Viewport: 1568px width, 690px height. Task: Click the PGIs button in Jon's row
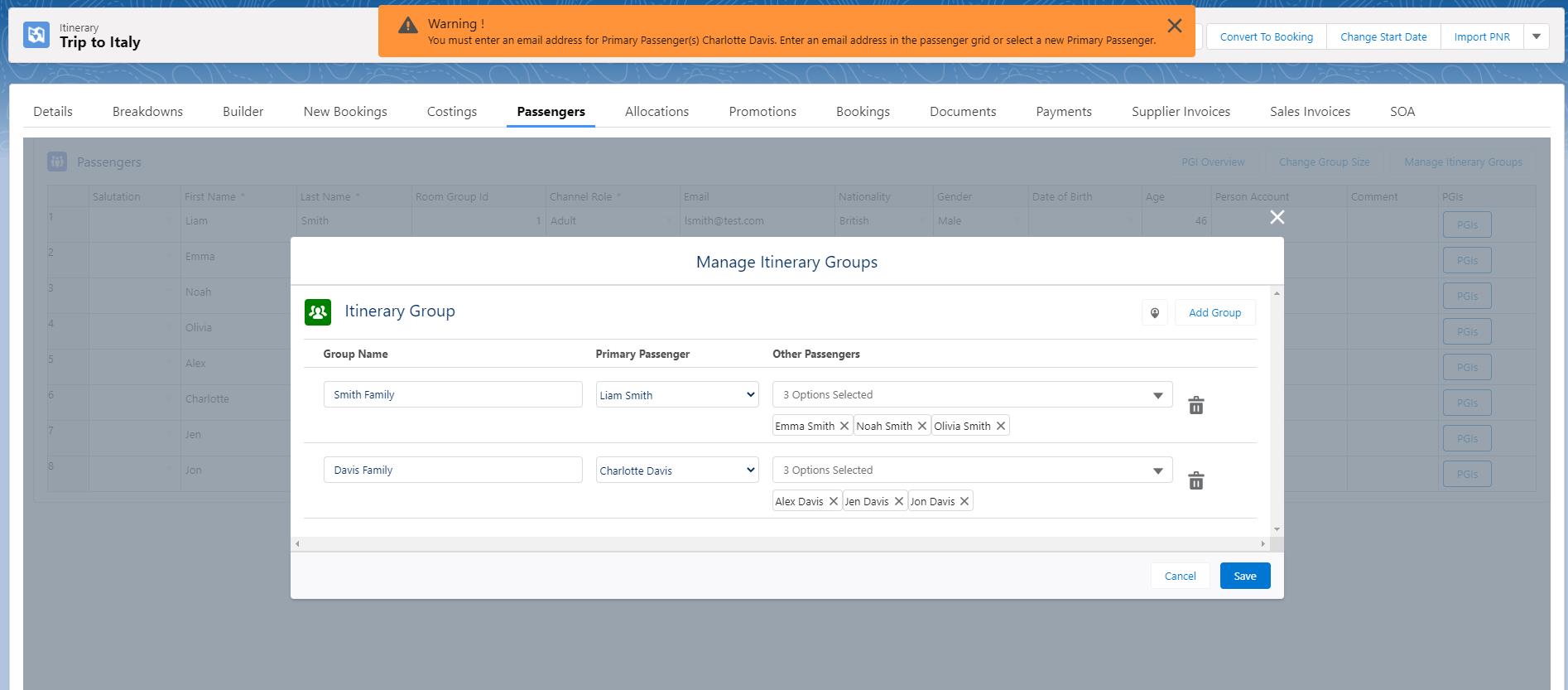pyautogui.click(x=1467, y=474)
